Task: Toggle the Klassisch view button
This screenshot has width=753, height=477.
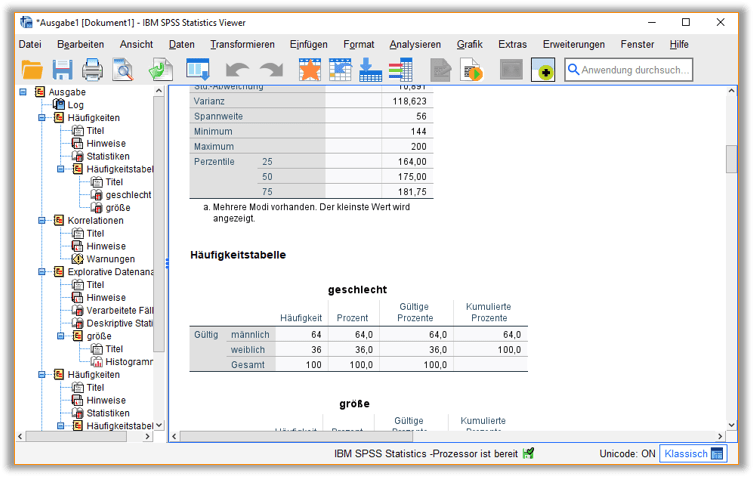Action: click(x=693, y=453)
